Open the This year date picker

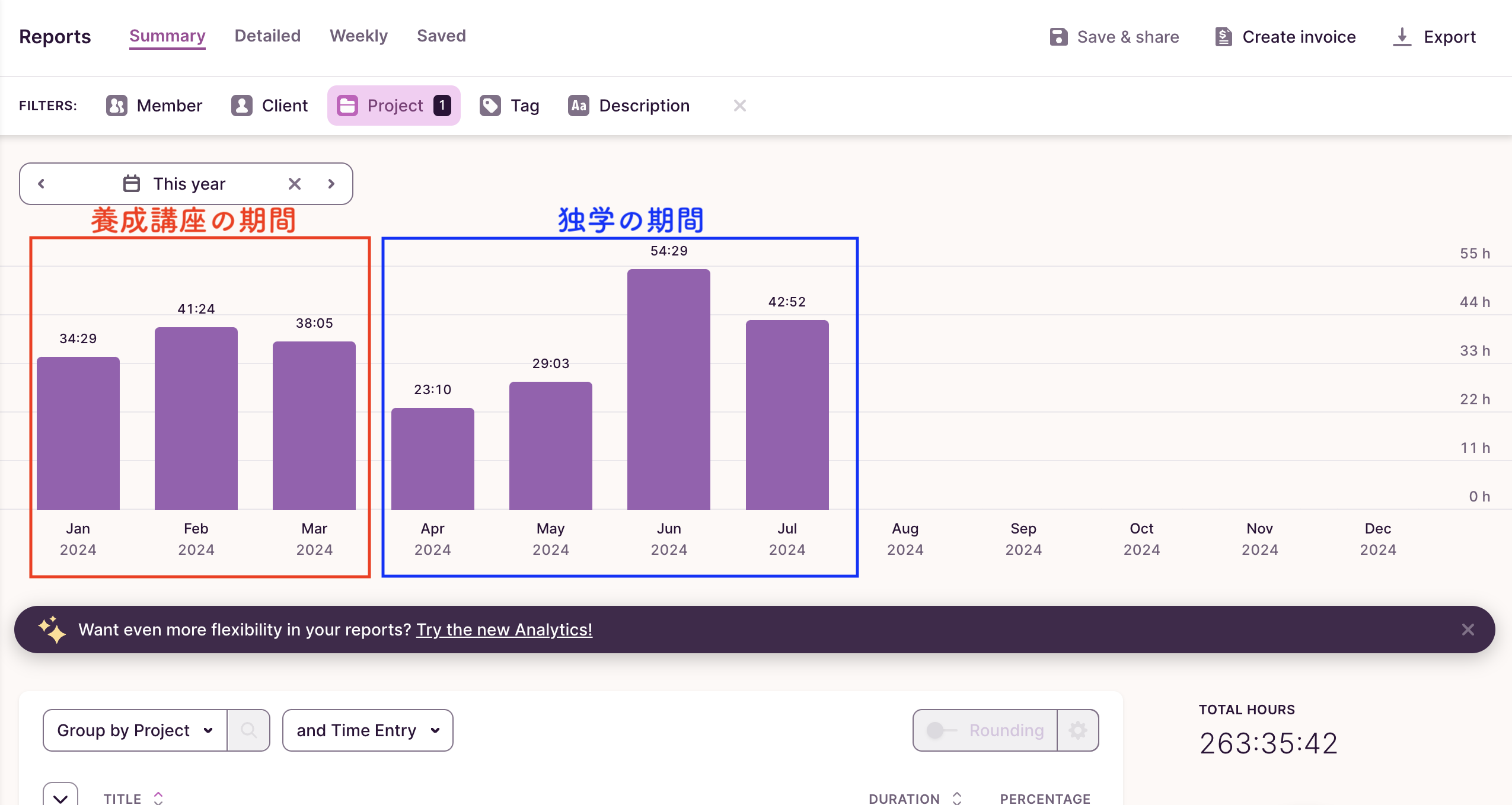189,184
